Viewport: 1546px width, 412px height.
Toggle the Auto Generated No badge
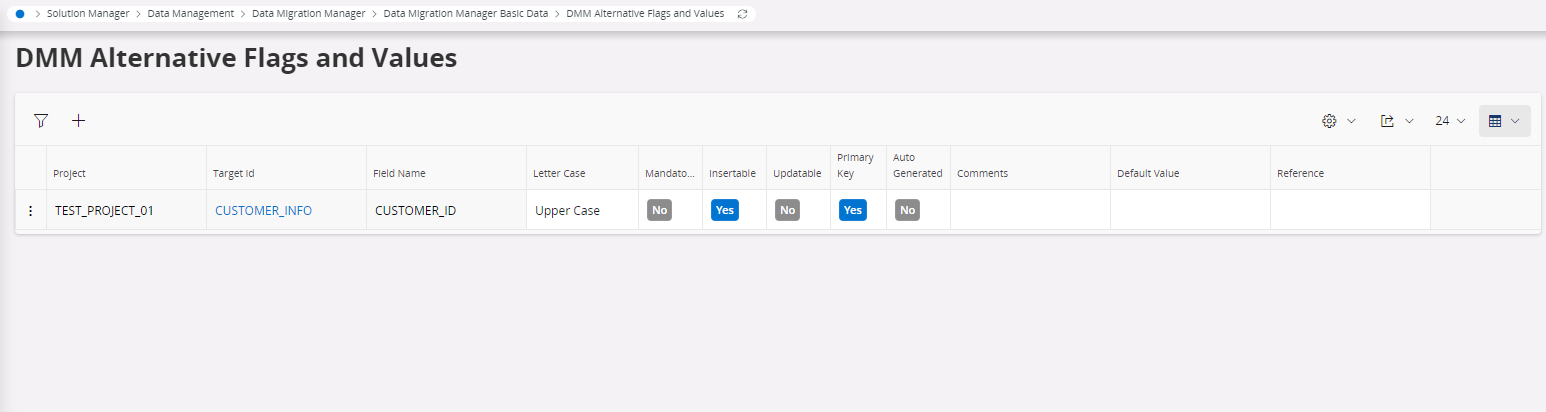907,210
